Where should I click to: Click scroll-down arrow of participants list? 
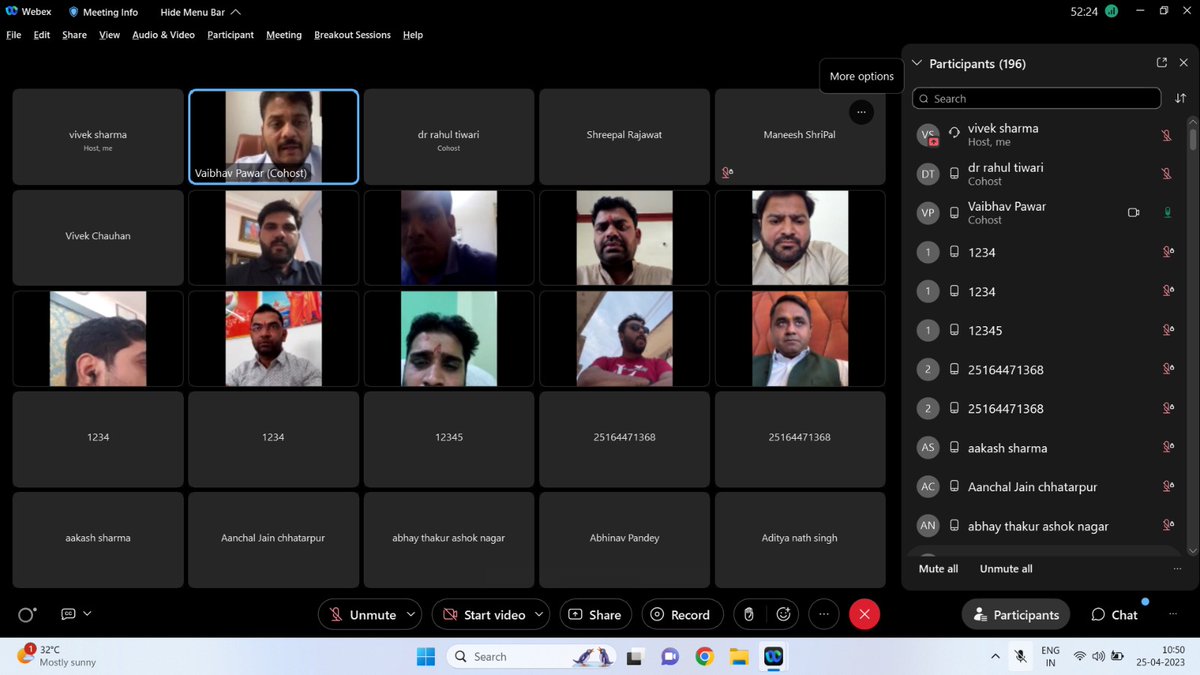(1192, 550)
